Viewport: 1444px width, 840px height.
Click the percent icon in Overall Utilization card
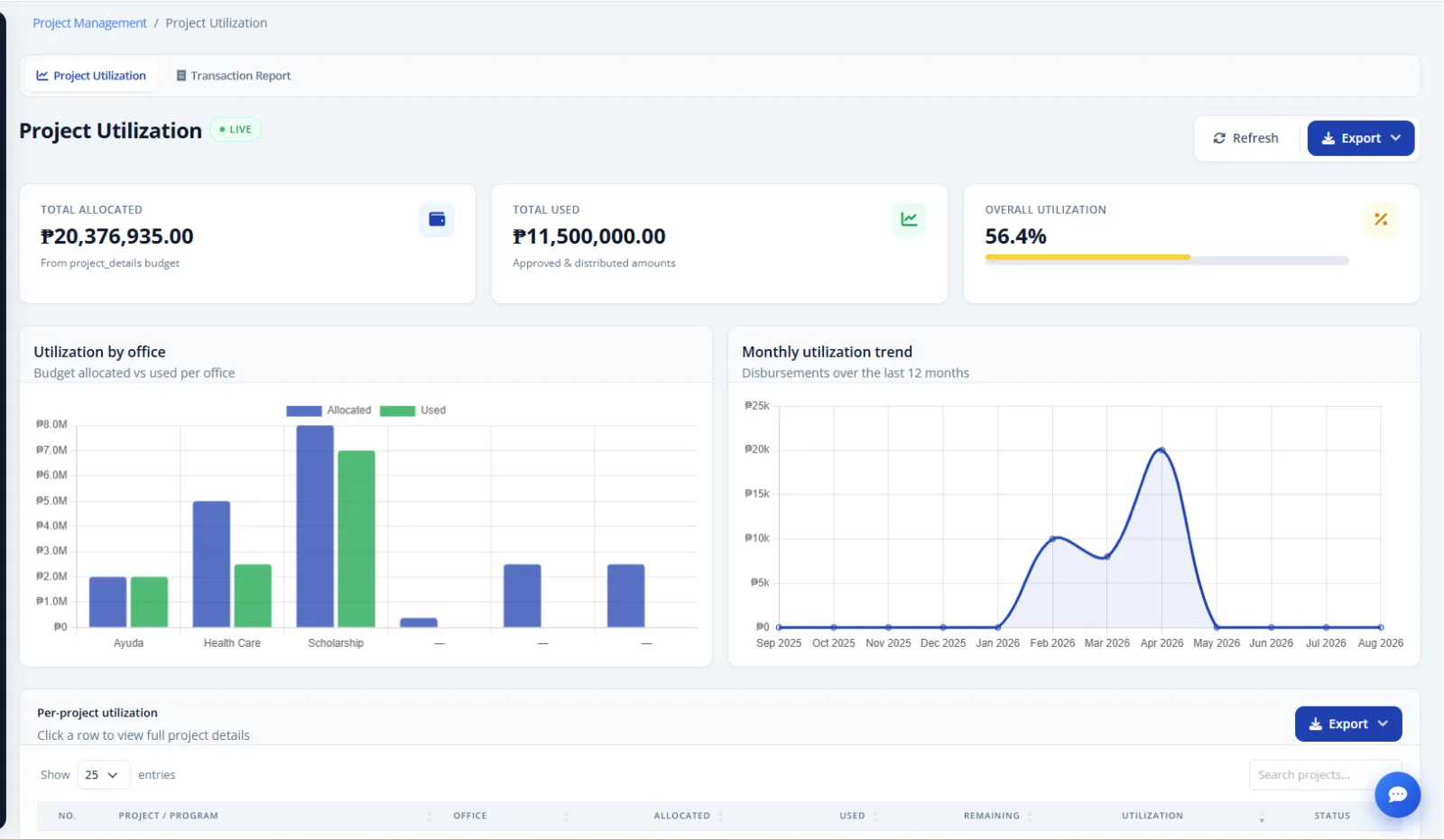(1381, 219)
